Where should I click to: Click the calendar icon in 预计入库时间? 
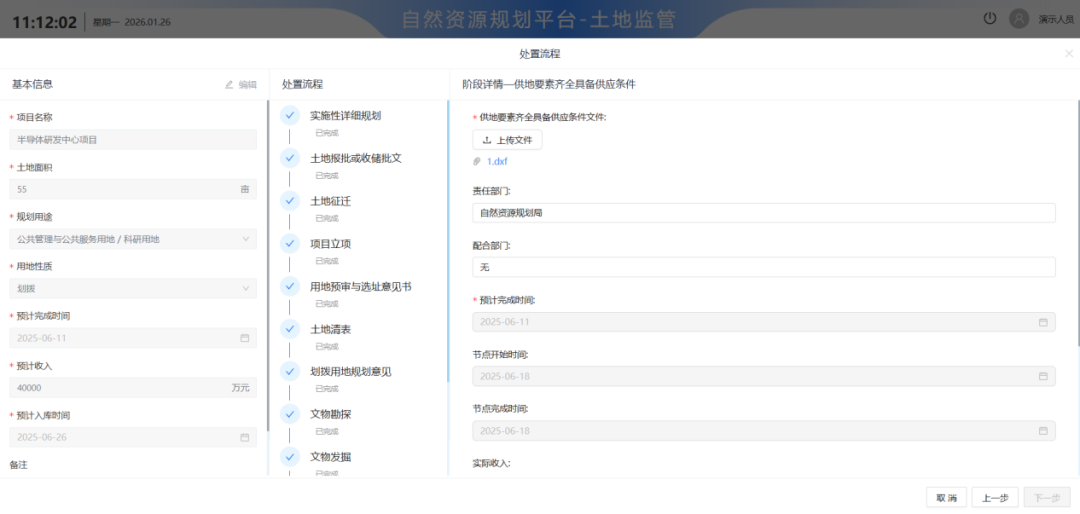(245, 437)
